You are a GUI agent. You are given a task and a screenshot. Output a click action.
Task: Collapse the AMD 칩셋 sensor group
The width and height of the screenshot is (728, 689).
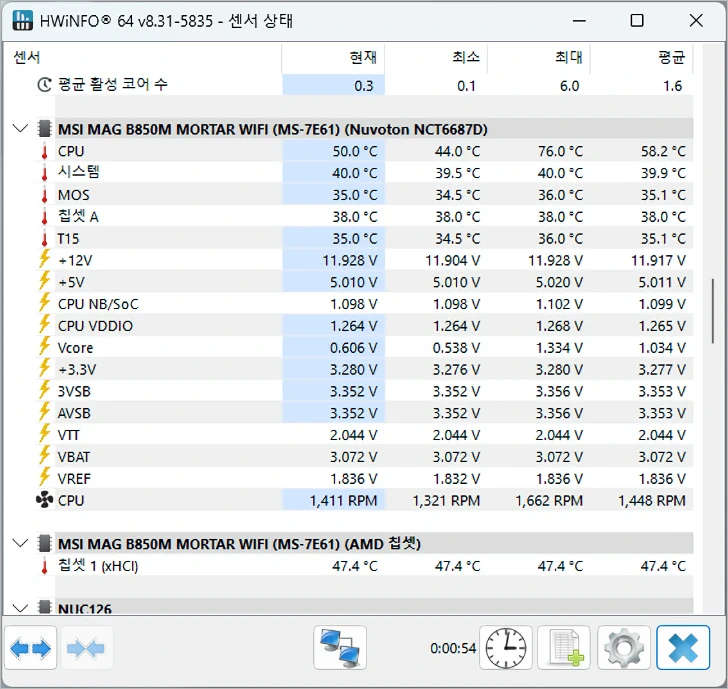[x=20, y=543]
